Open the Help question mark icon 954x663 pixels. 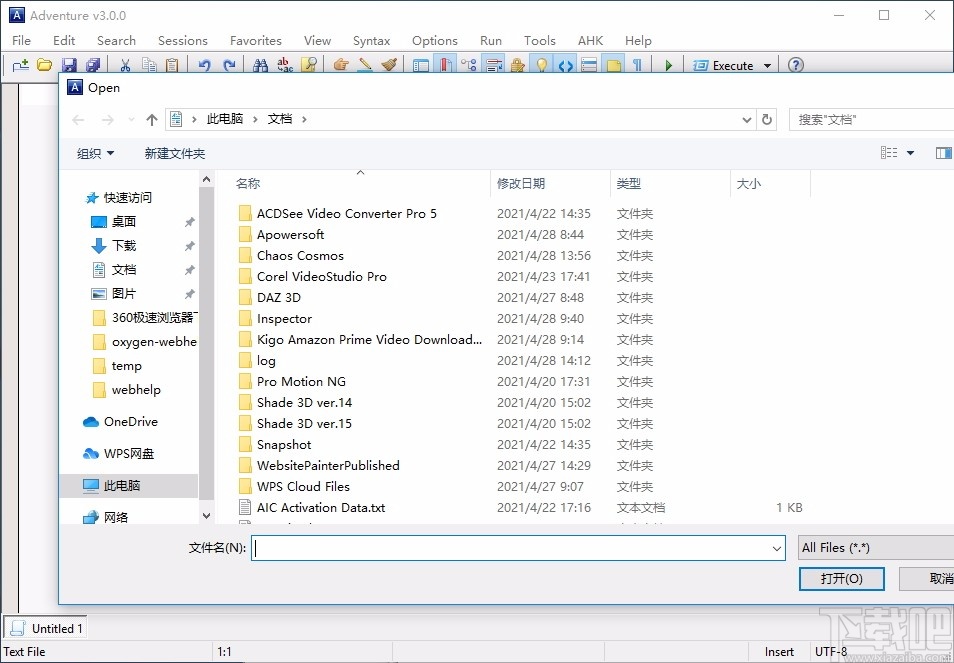796,64
